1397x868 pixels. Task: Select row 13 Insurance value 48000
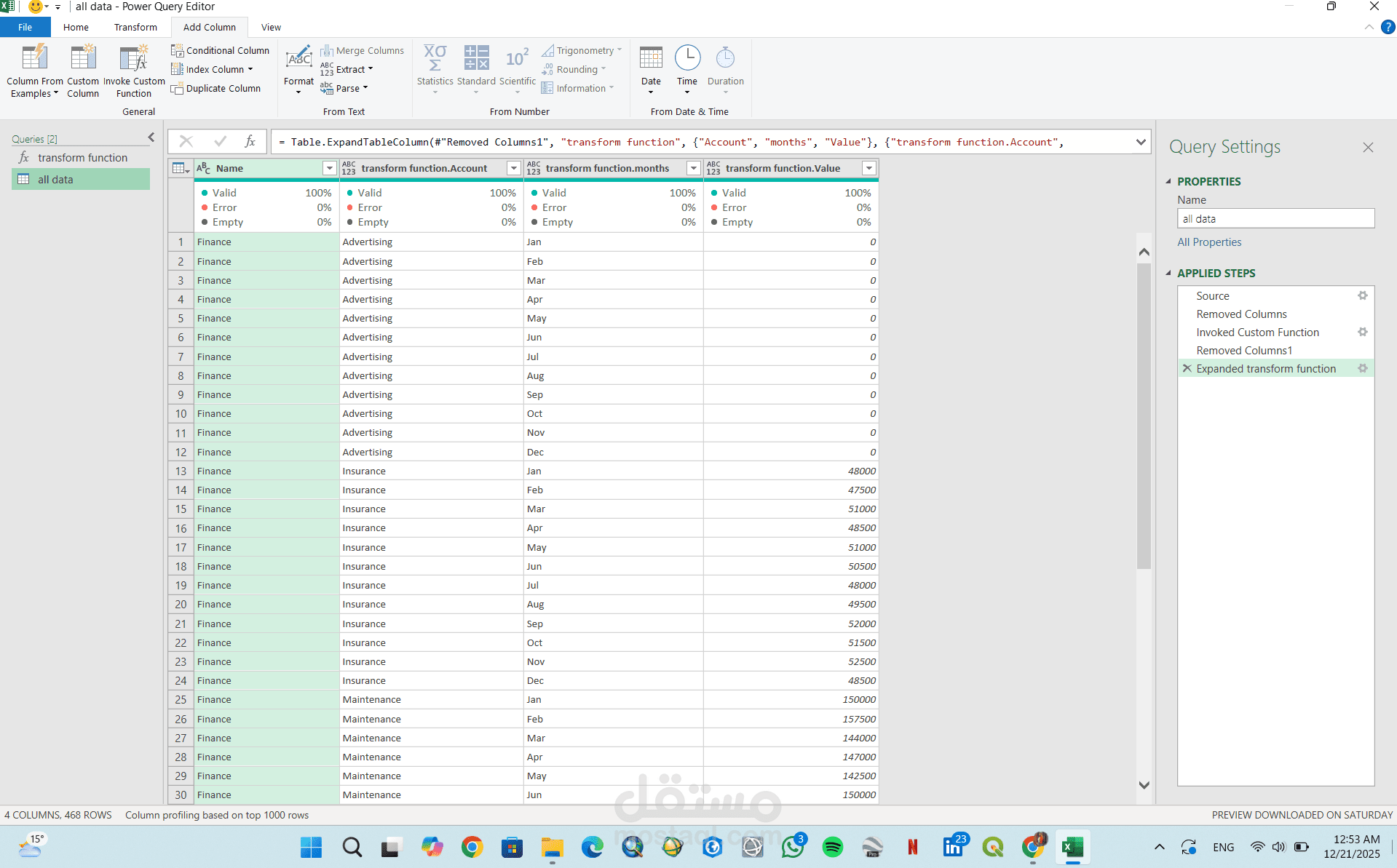791,471
